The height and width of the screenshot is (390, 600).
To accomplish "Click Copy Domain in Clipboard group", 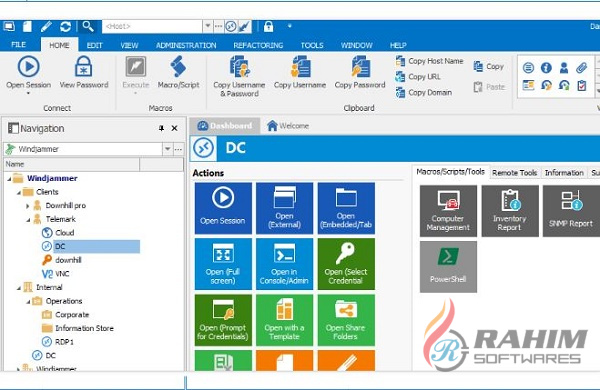I will pos(424,92).
